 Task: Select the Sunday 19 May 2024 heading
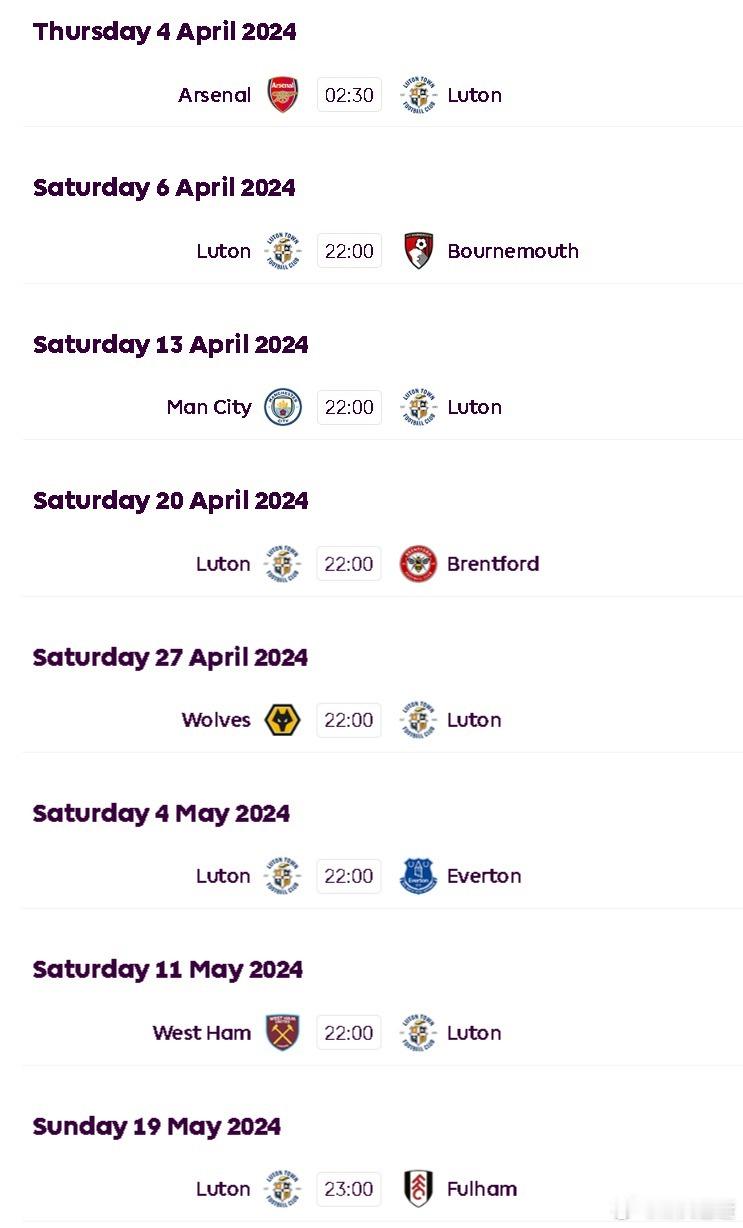pyautogui.click(x=157, y=1127)
